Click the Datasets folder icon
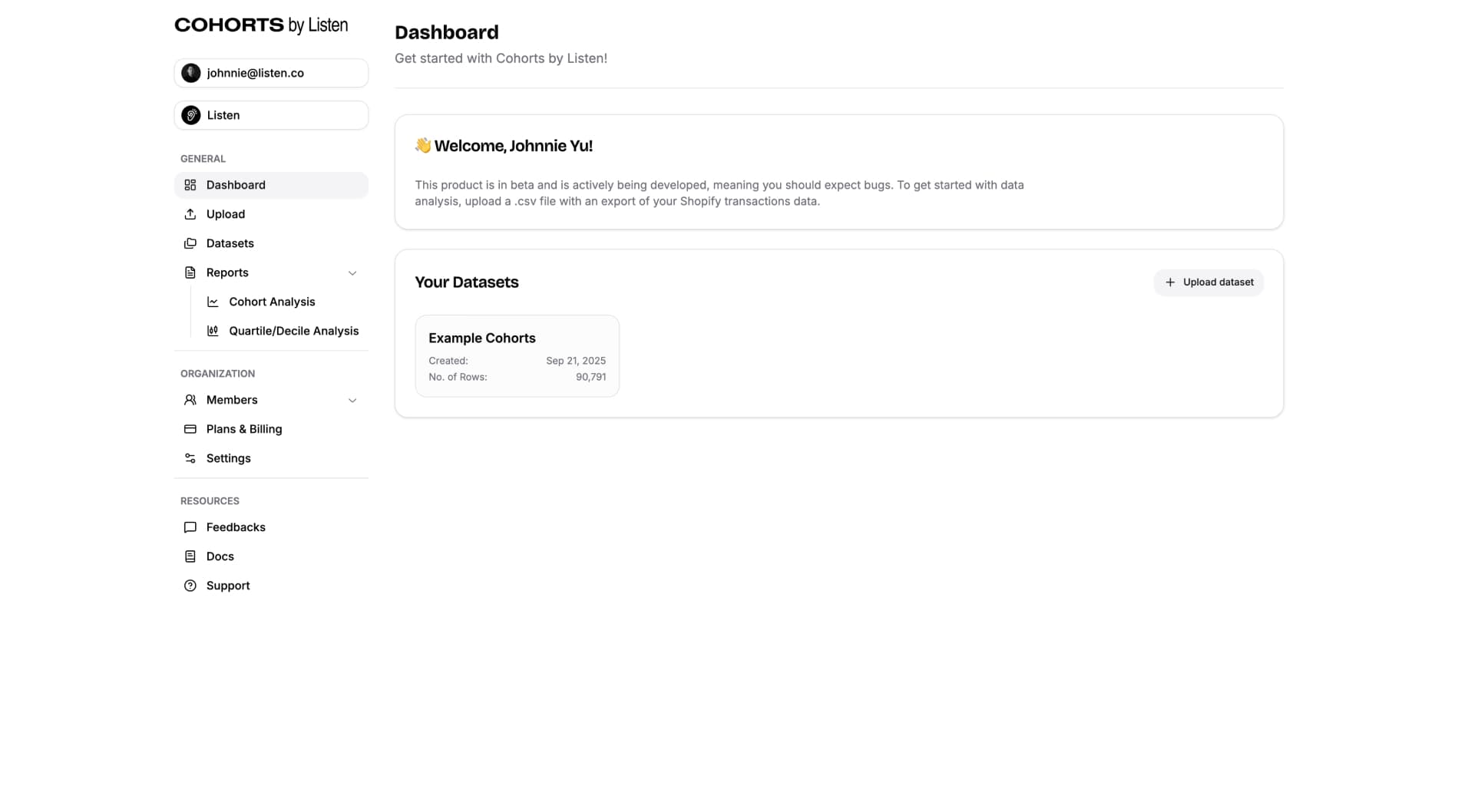This screenshot has height=812, width=1458. [x=190, y=243]
